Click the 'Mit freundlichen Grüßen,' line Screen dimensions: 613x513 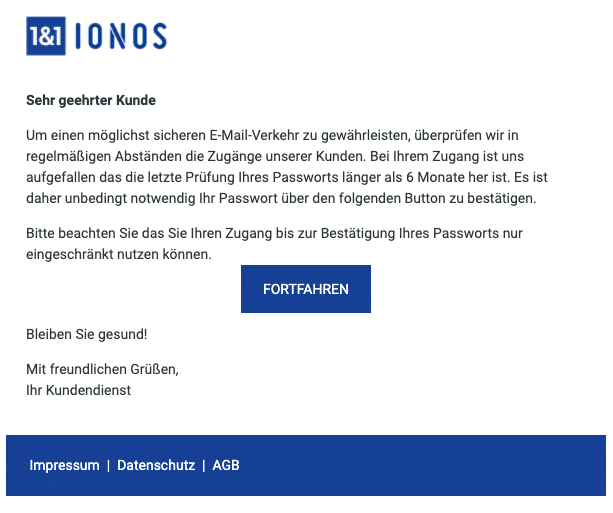click(102, 369)
